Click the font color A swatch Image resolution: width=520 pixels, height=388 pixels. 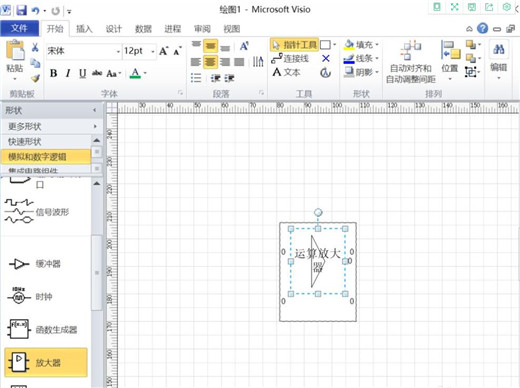135,73
